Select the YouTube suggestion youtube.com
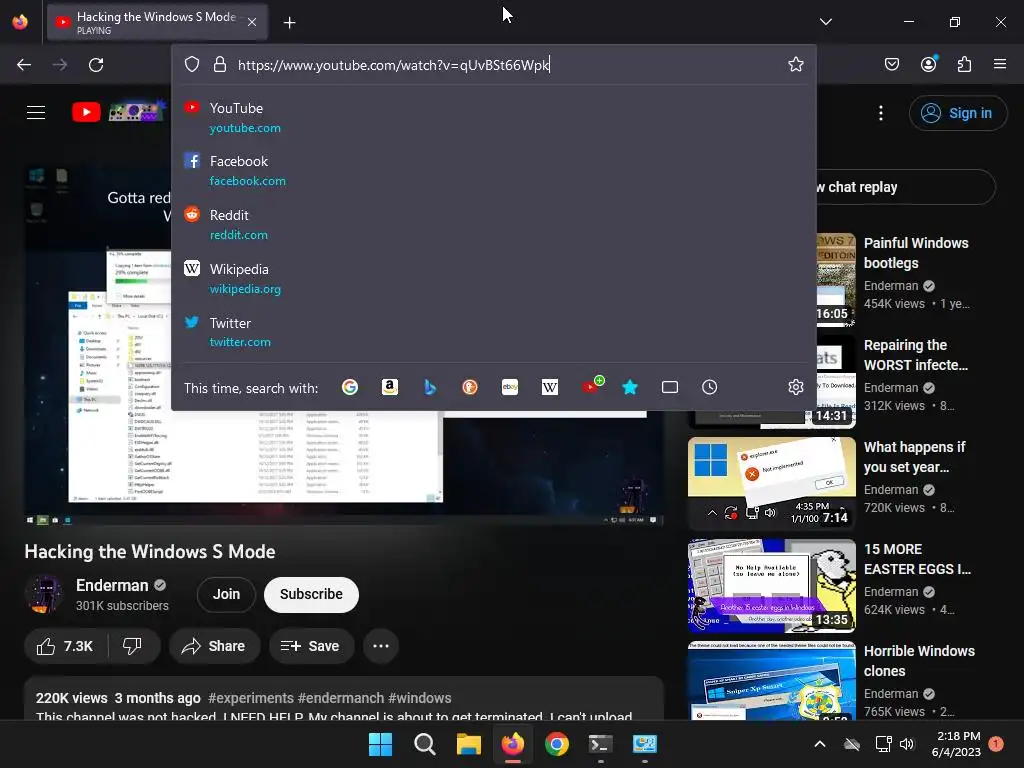The height and width of the screenshot is (768, 1024). point(494,118)
